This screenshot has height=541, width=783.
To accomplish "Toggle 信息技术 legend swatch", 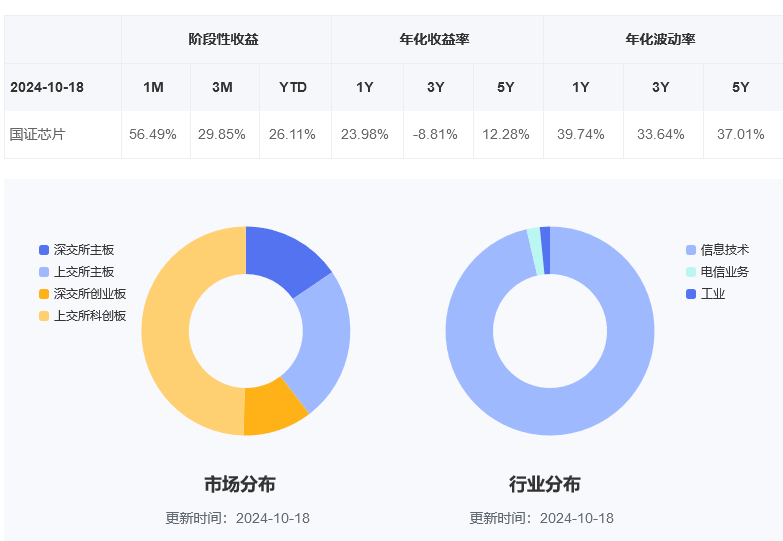I will click(691, 250).
